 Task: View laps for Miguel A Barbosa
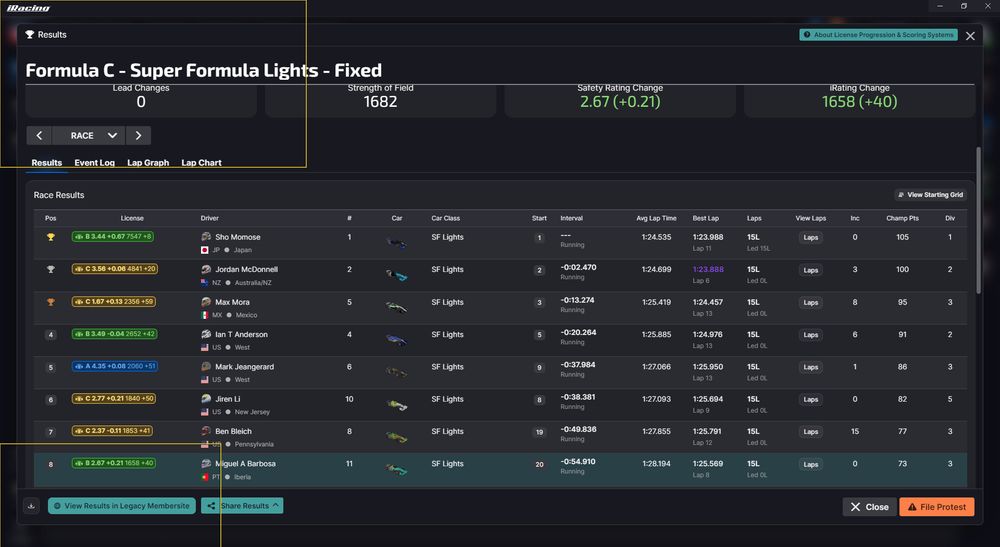coord(811,464)
